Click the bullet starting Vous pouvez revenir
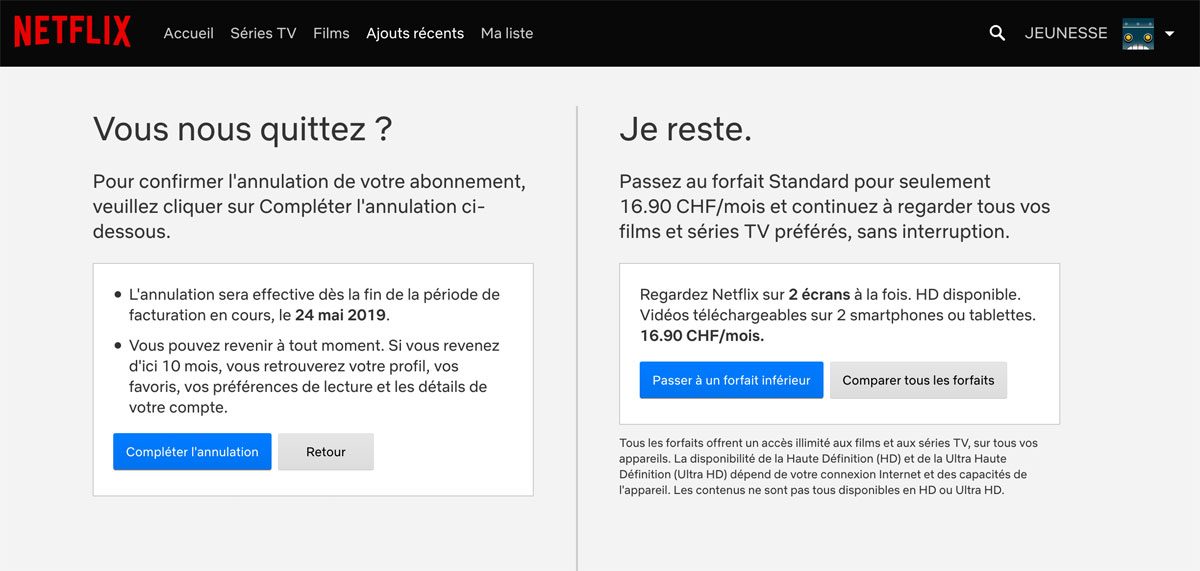This screenshot has height=571, width=1200. (x=314, y=376)
